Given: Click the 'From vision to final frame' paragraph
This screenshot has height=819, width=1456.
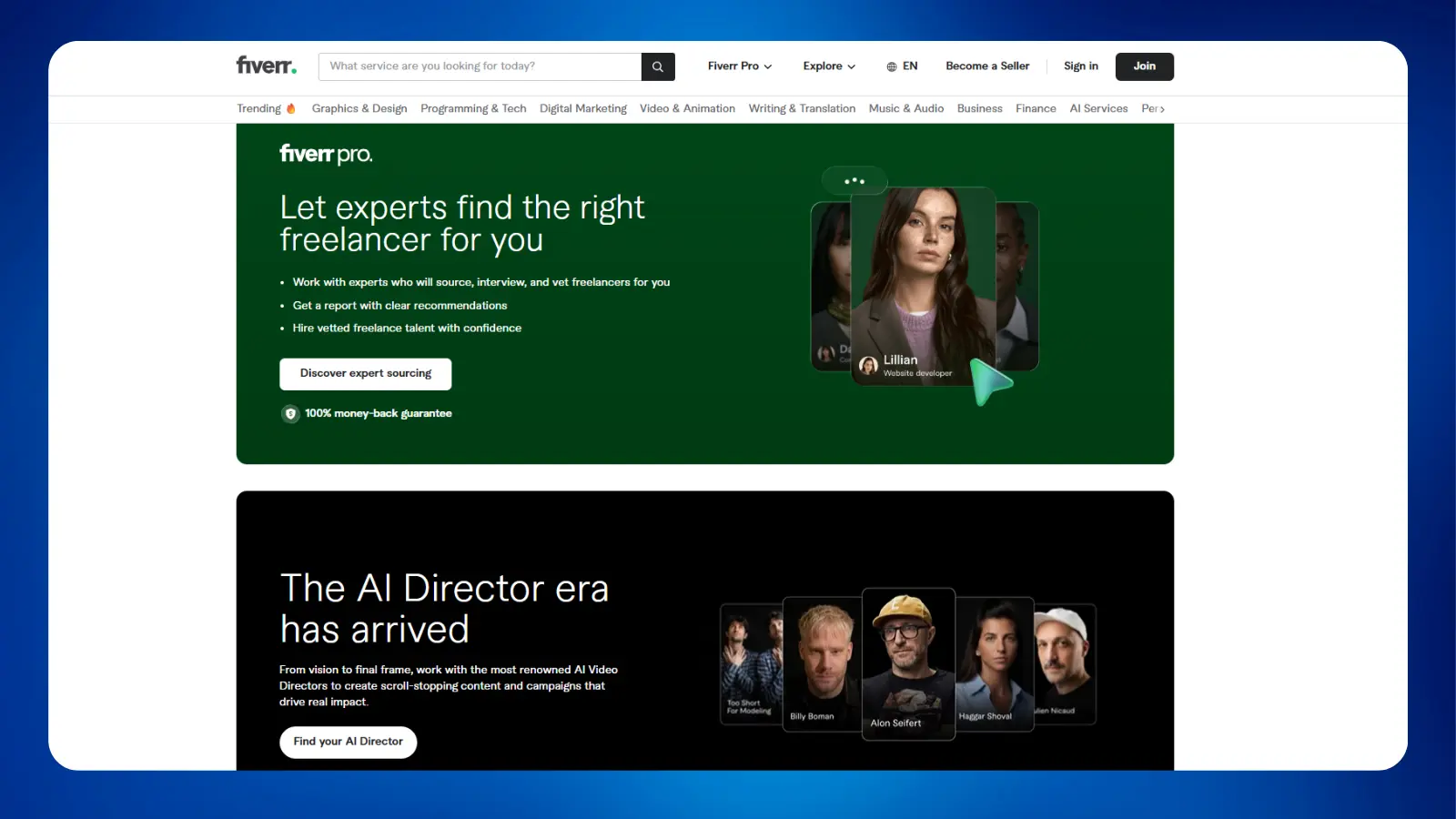Looking at the screenshot, I should [449, 686].
